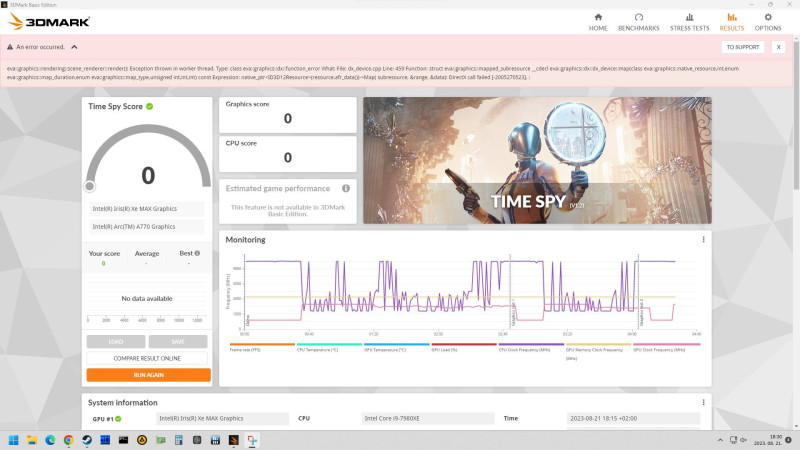Click the CPU score value

[288, 158]
